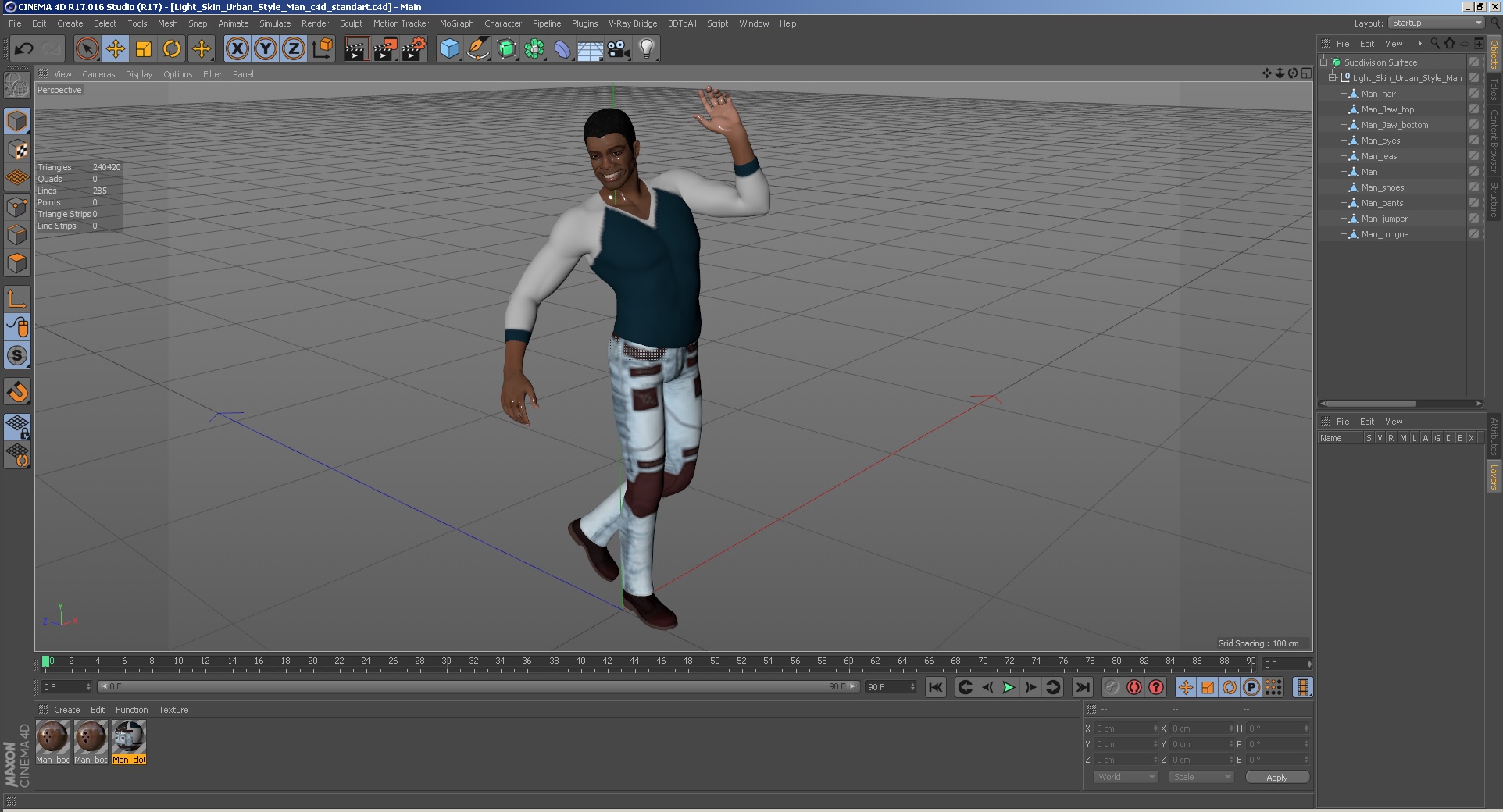Select the Man_clot material thumbnail

pos(129,742)
